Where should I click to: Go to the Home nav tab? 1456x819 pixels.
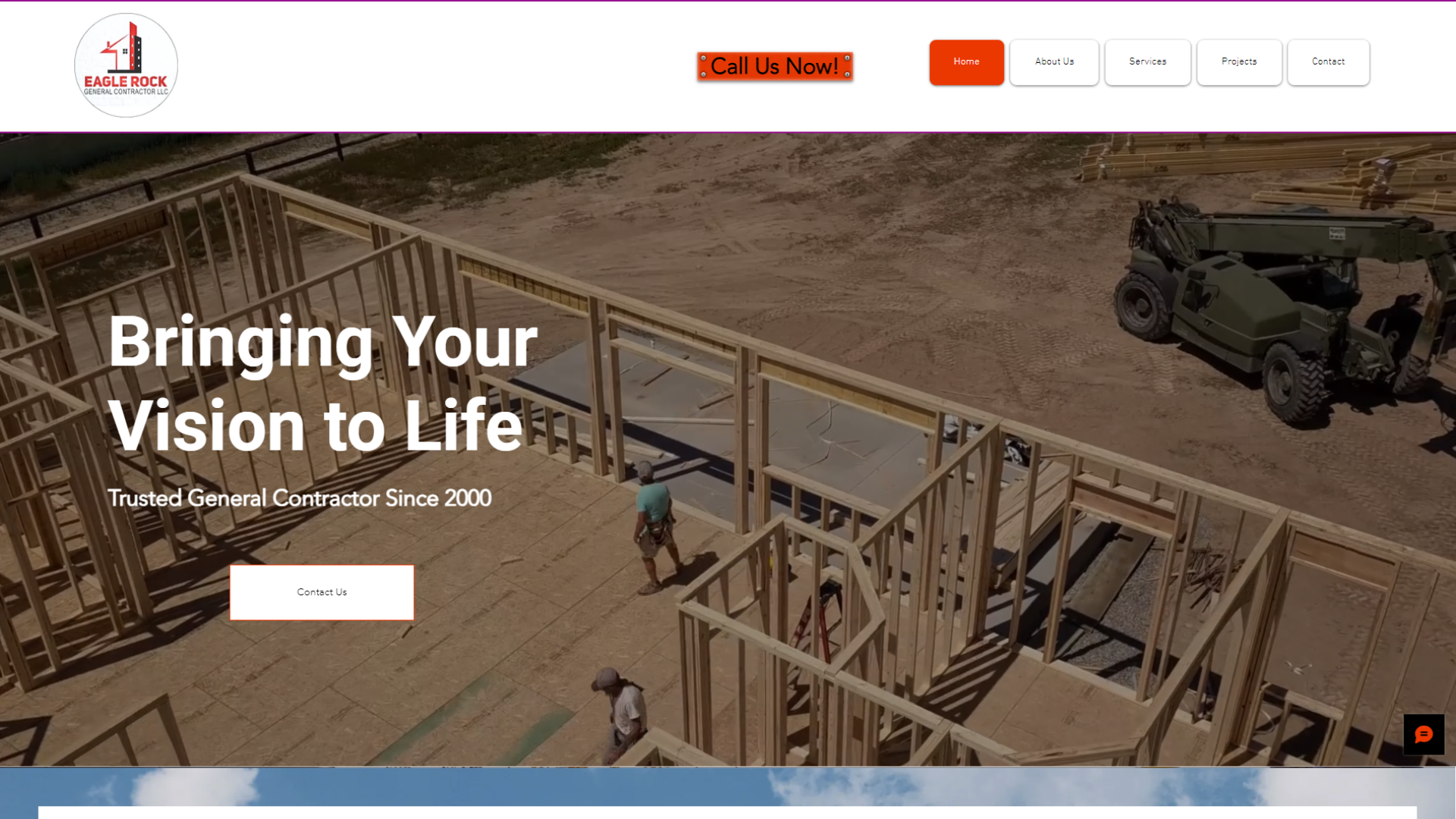pyautogui.click(x=966, y=61)
